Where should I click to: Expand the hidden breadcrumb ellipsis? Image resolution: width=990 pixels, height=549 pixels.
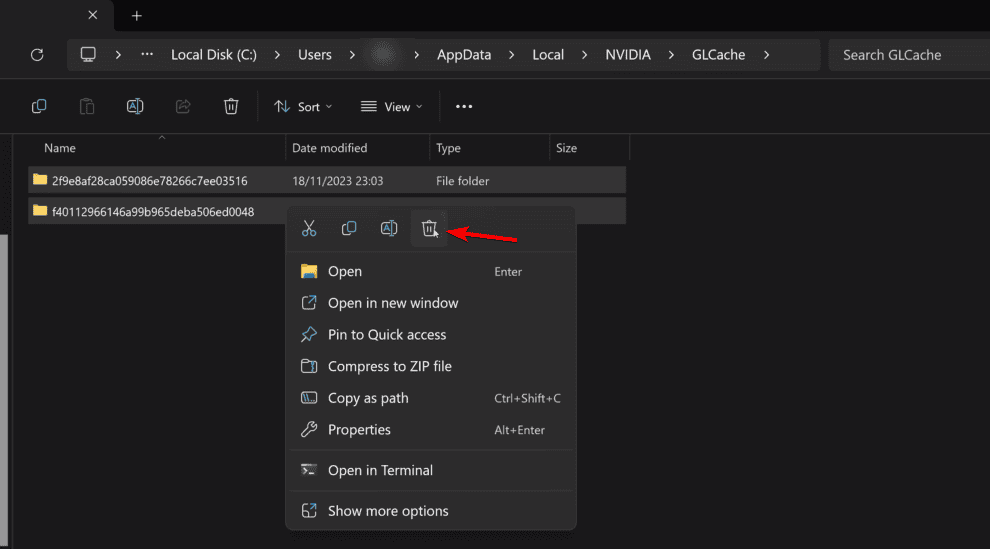147,54
